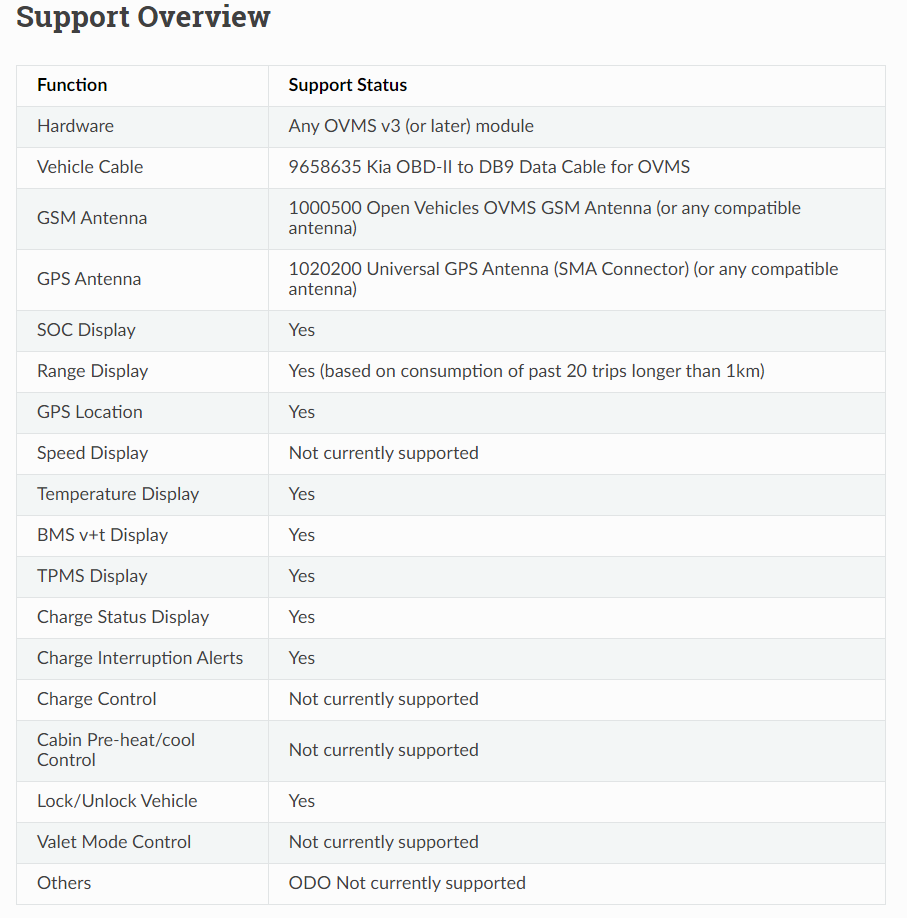Click the TPMS Display row label
Screen dimensions: 907x918
[93, 576]
